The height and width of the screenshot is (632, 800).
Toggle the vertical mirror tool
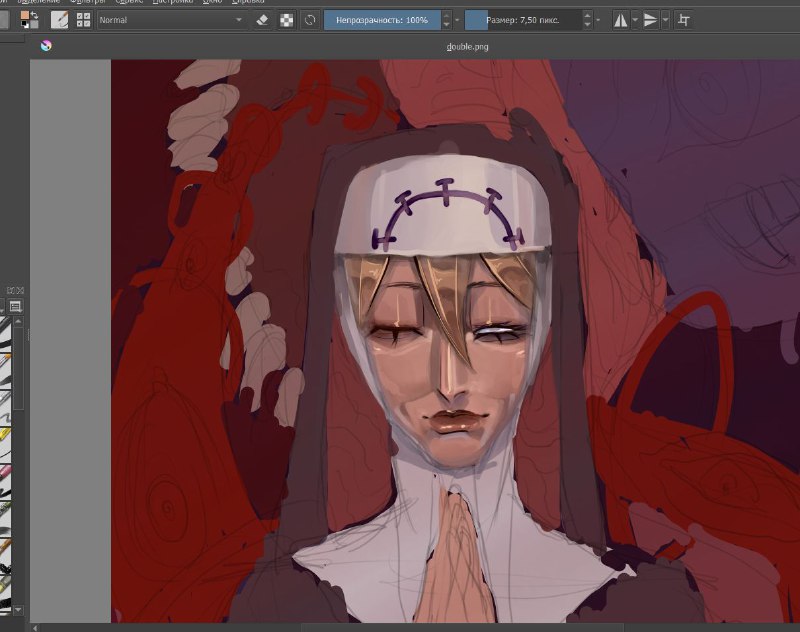tap(651, 20)
